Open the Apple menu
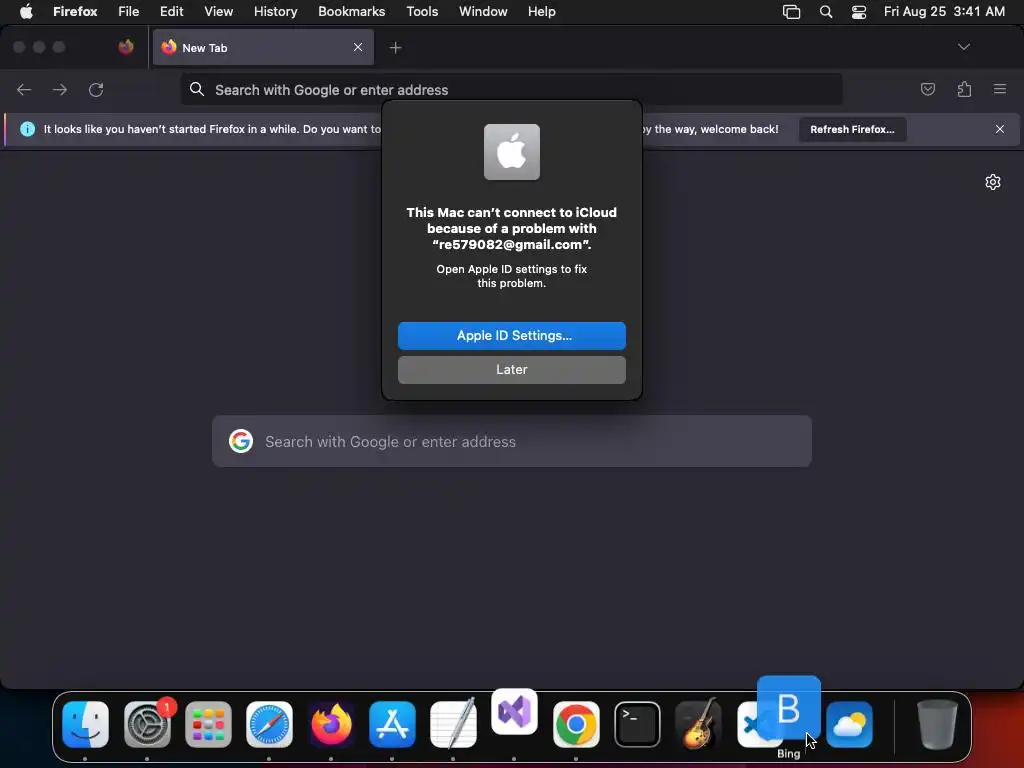1024x768 pixels. (x=26, y=12)
